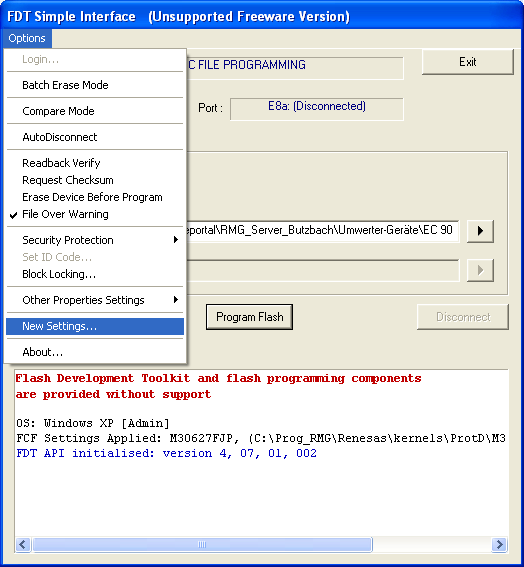Click 'FDT API initialised' log line
The width and height of the screenshot is (524, 567).
pyautogui.click(x=166, y=453)
